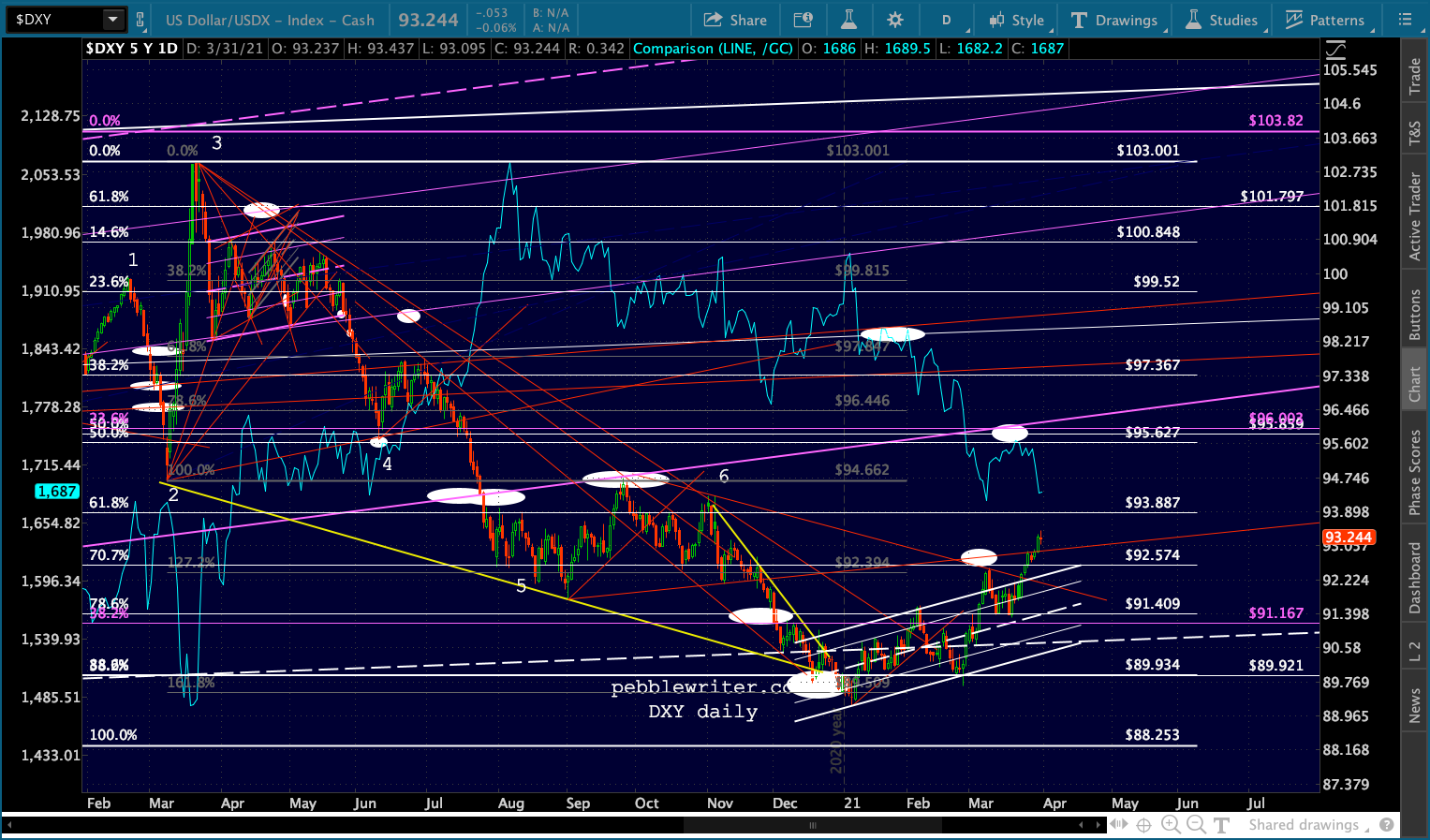The width and height of the screenshot is (1430, 840).
Task: Open the Style menu
Action: coord(1017,20)
